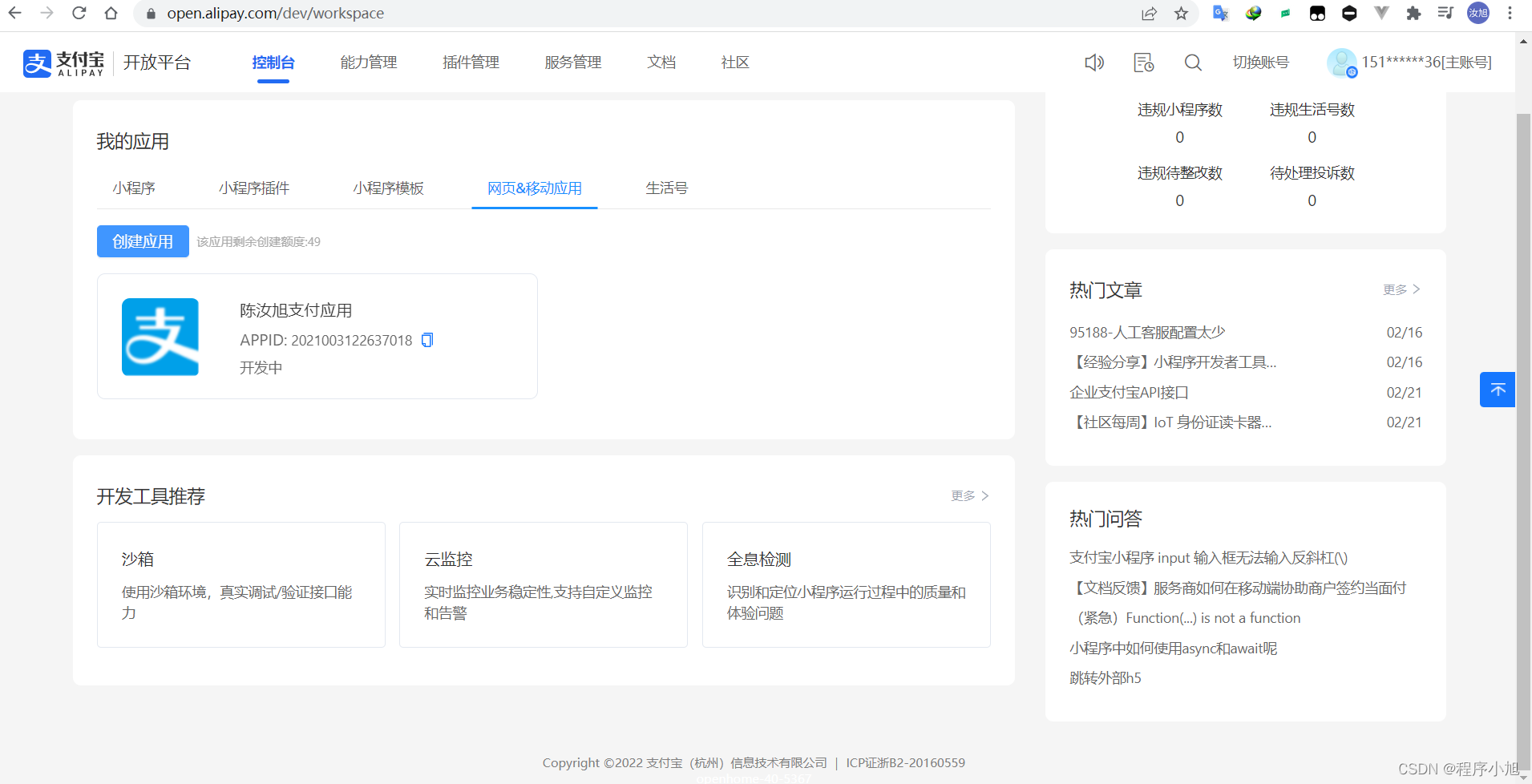
Task: Switch to the 小程序模板 tab
Action: 389,188
